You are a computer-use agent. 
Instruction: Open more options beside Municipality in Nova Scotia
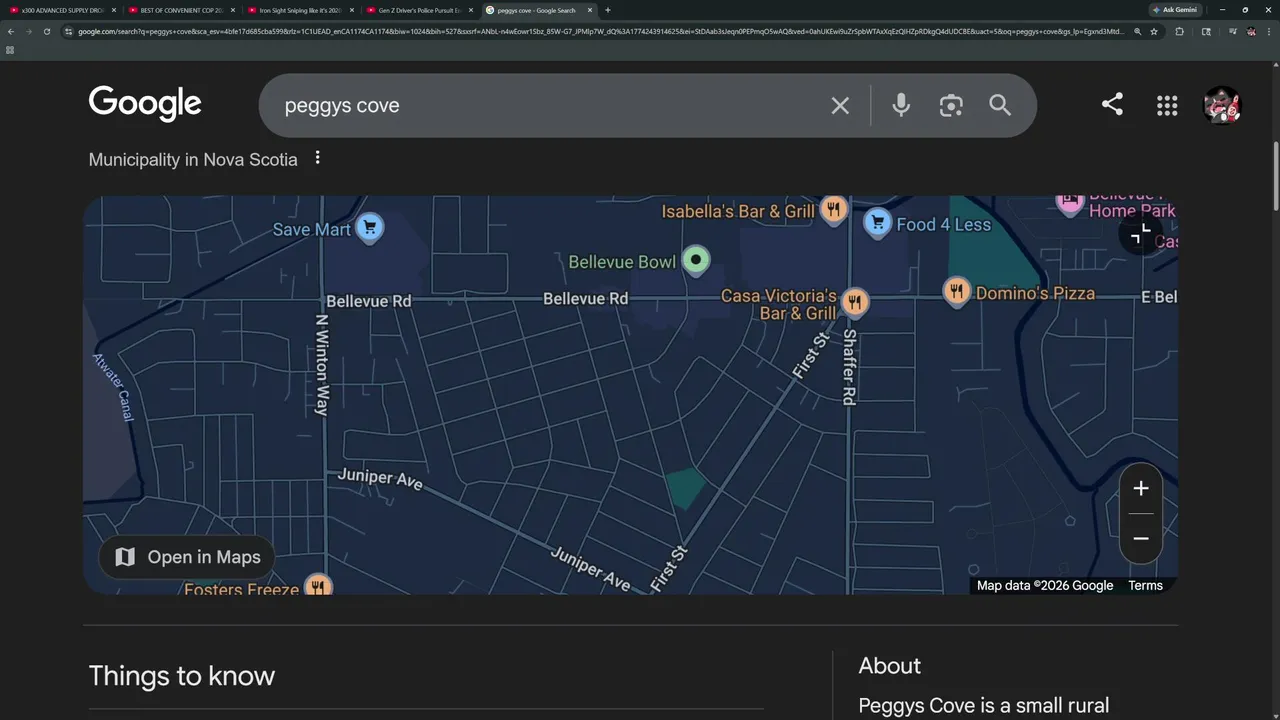tap(318, 158)
